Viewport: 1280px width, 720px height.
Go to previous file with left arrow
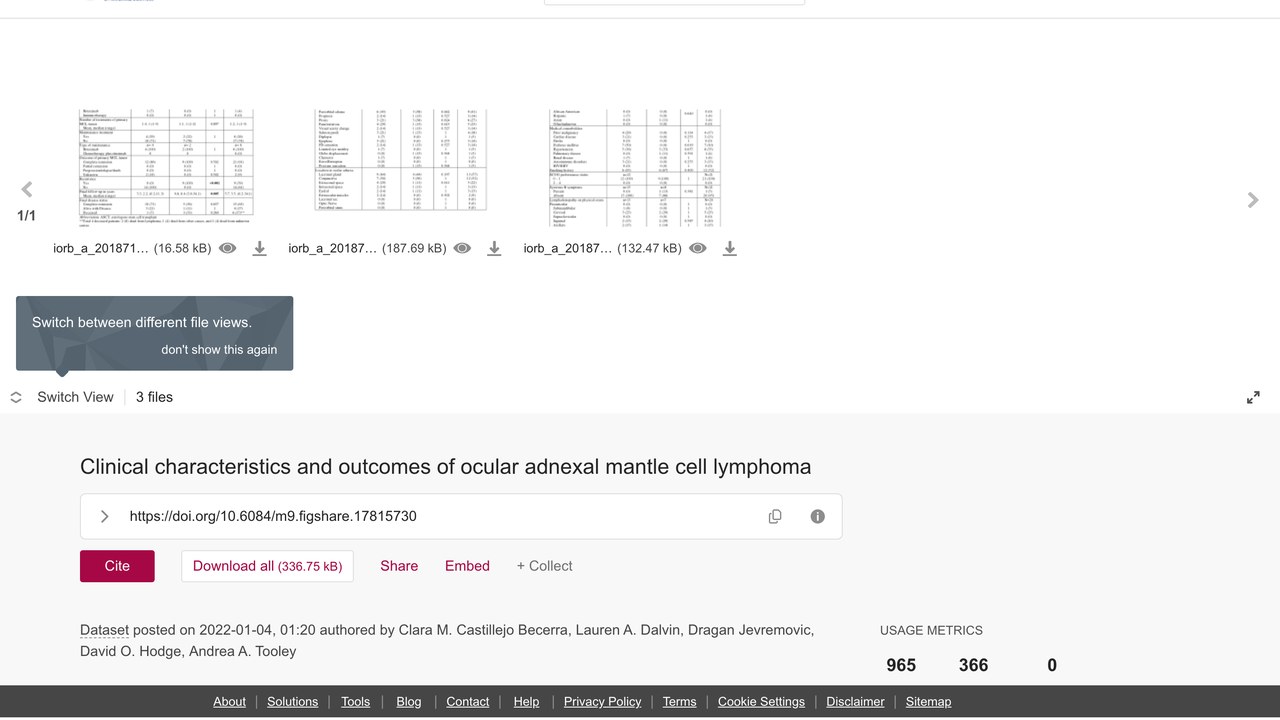pyautogui.click(x=27, y=189)
